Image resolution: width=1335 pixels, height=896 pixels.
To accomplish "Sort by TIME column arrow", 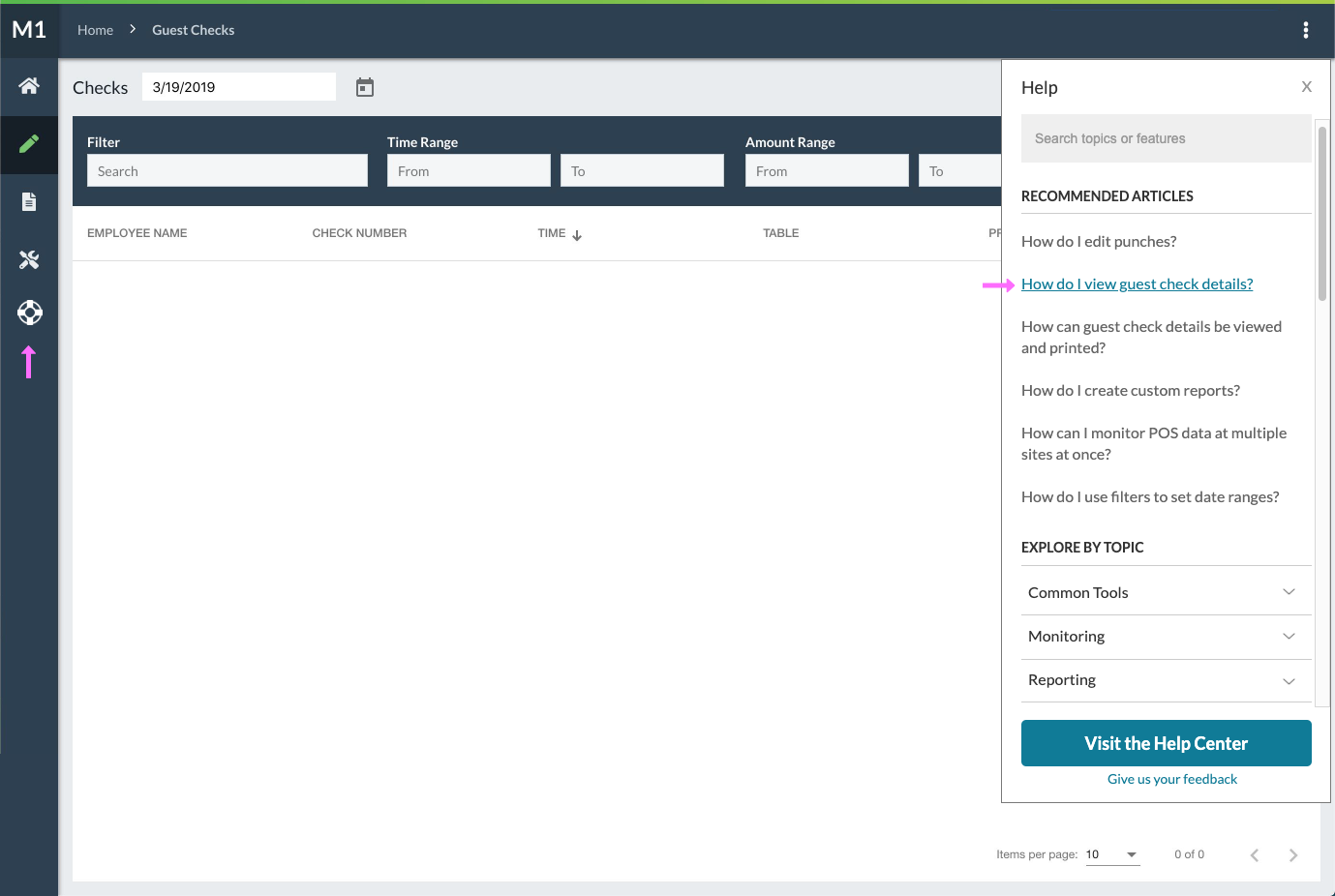I will pos(577,235).
